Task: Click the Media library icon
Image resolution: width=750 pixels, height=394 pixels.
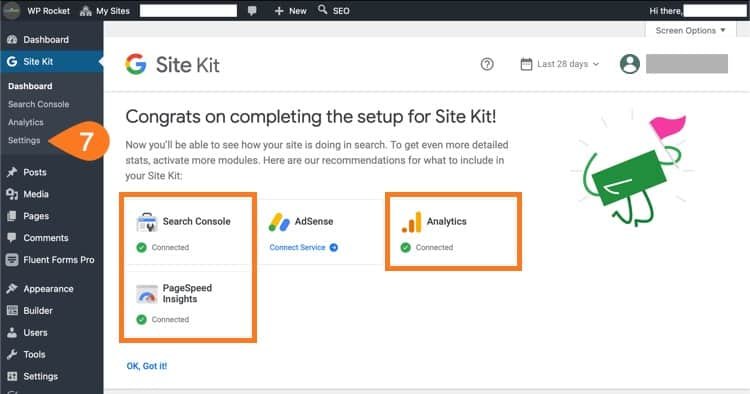Action: pos(12,194)
